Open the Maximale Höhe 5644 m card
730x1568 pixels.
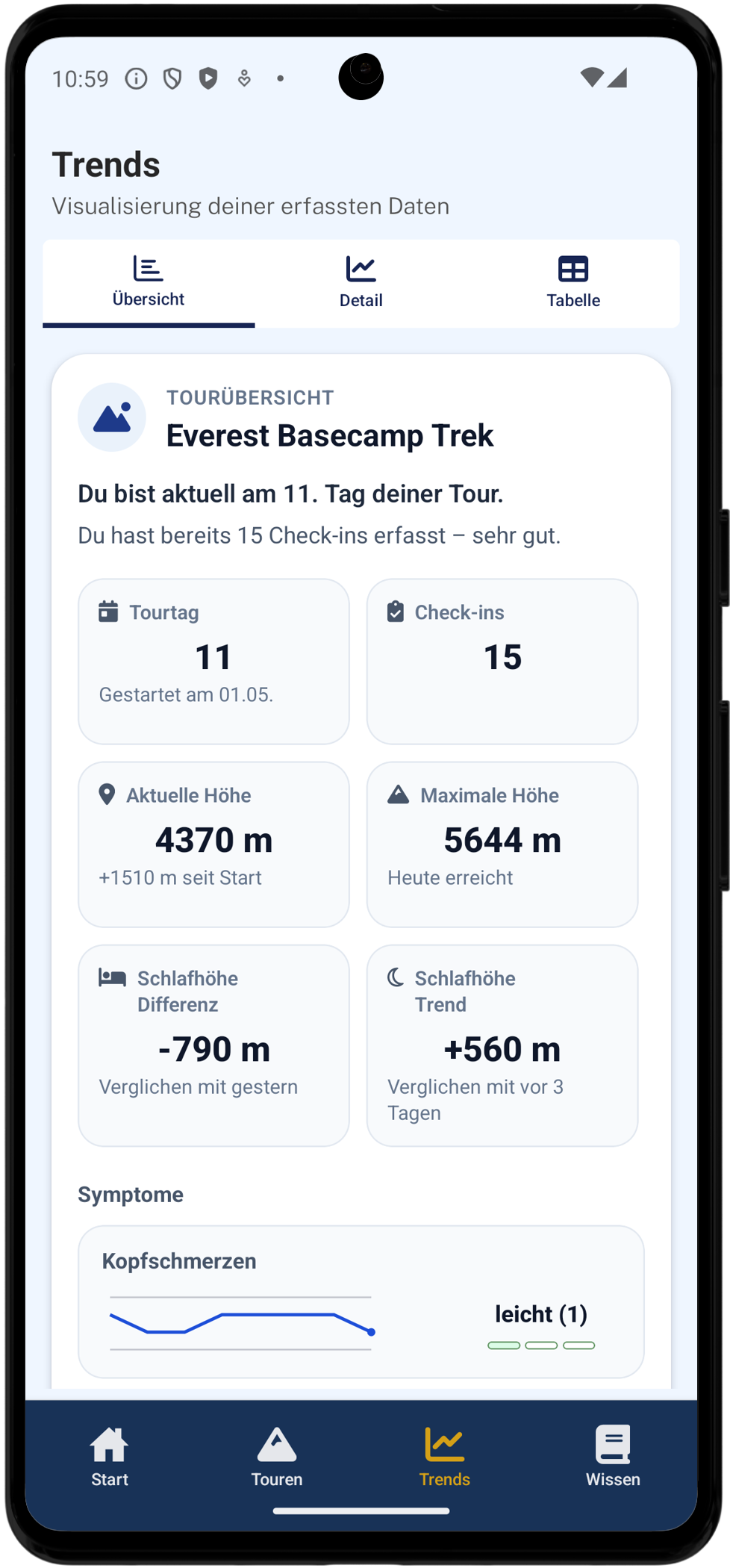(502, 844)
